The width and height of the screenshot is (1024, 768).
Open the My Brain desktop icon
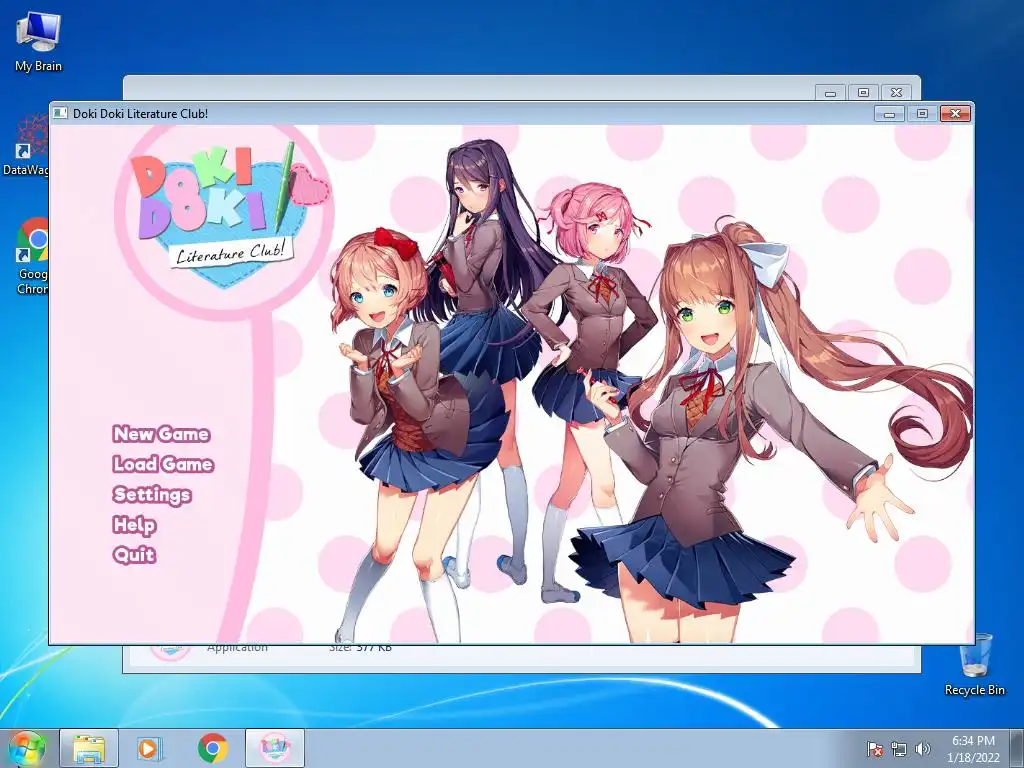pyautogui.click(x=38, y=42)
